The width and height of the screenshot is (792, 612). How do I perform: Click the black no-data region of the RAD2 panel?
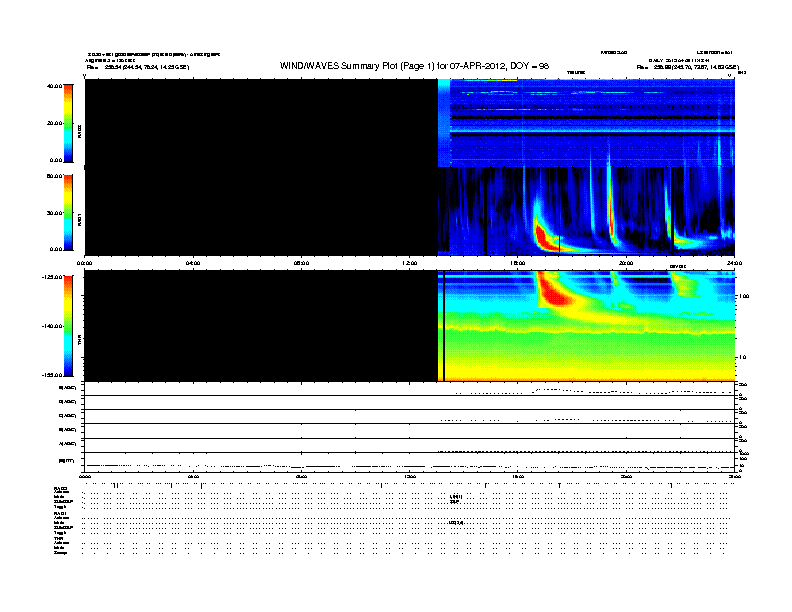[261, 123]
